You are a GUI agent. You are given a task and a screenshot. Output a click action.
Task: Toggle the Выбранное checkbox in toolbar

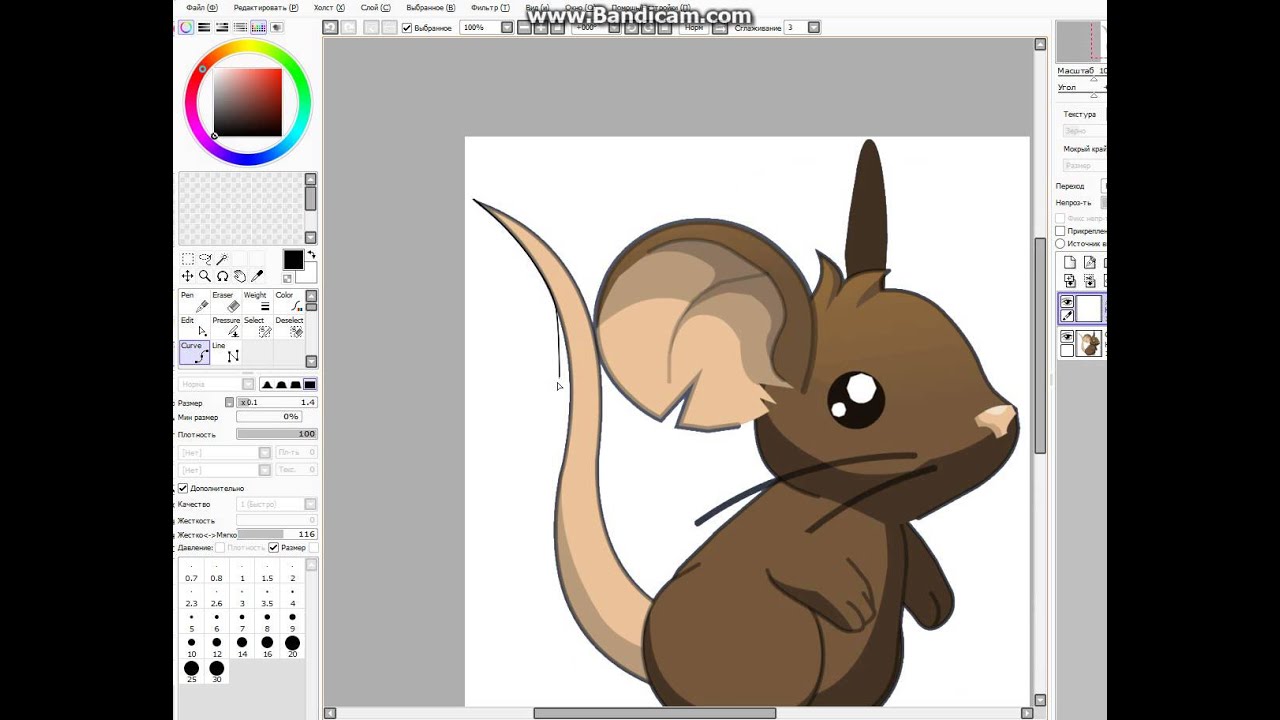pyautogui.click(x=407, y=28)
